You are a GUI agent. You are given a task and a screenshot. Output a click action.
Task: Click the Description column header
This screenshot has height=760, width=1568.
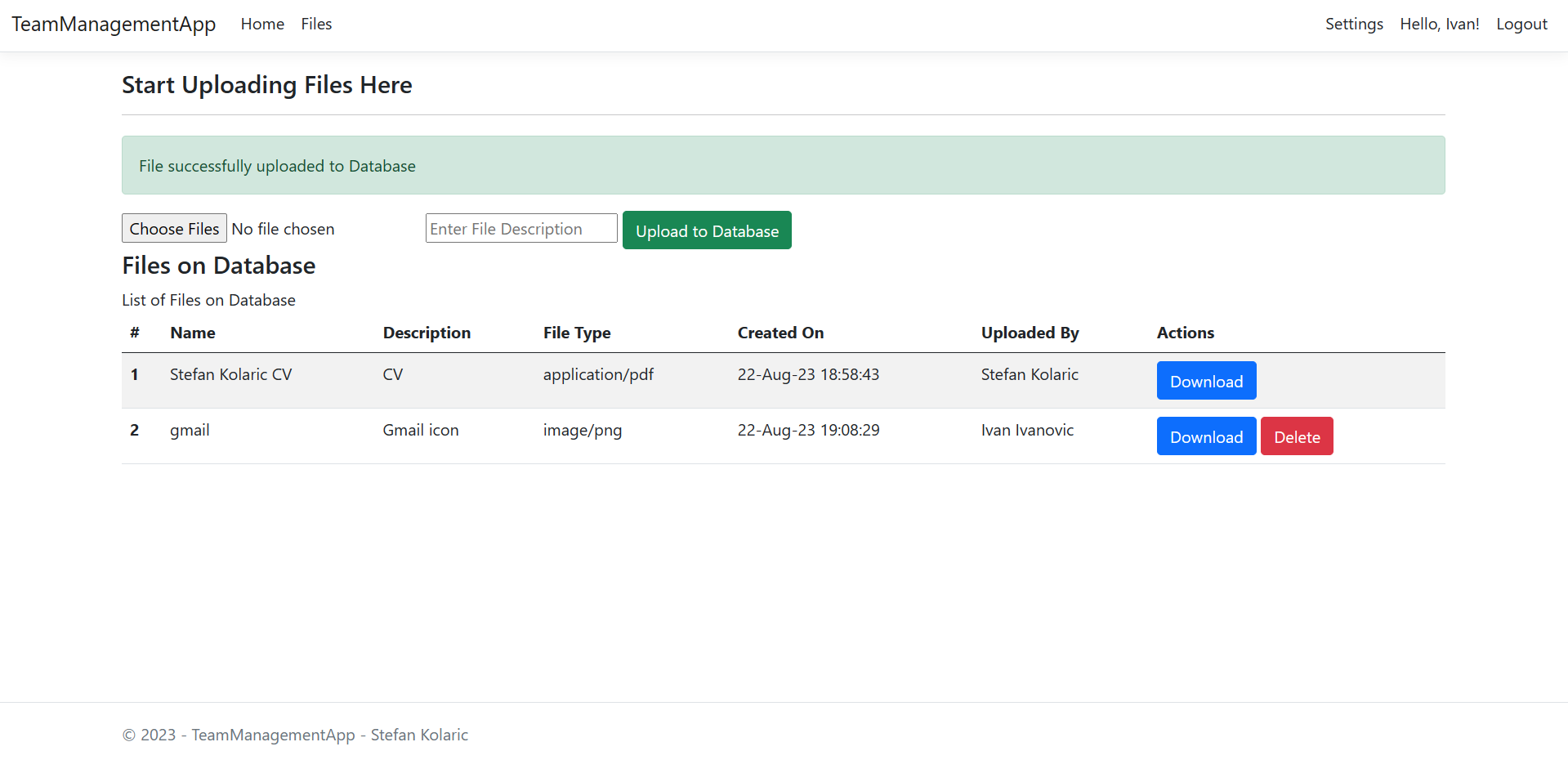coord(427,333)
